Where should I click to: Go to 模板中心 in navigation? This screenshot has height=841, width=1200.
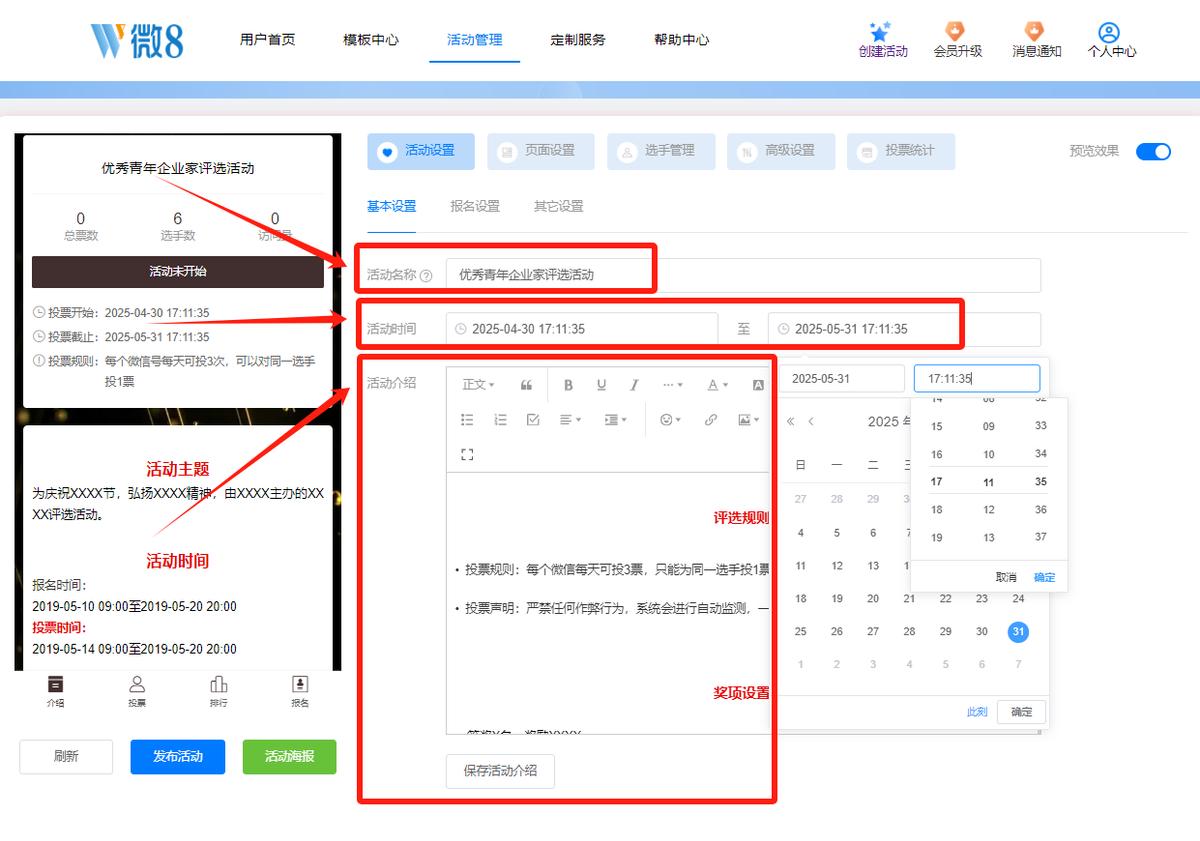[x=371, y=40]
